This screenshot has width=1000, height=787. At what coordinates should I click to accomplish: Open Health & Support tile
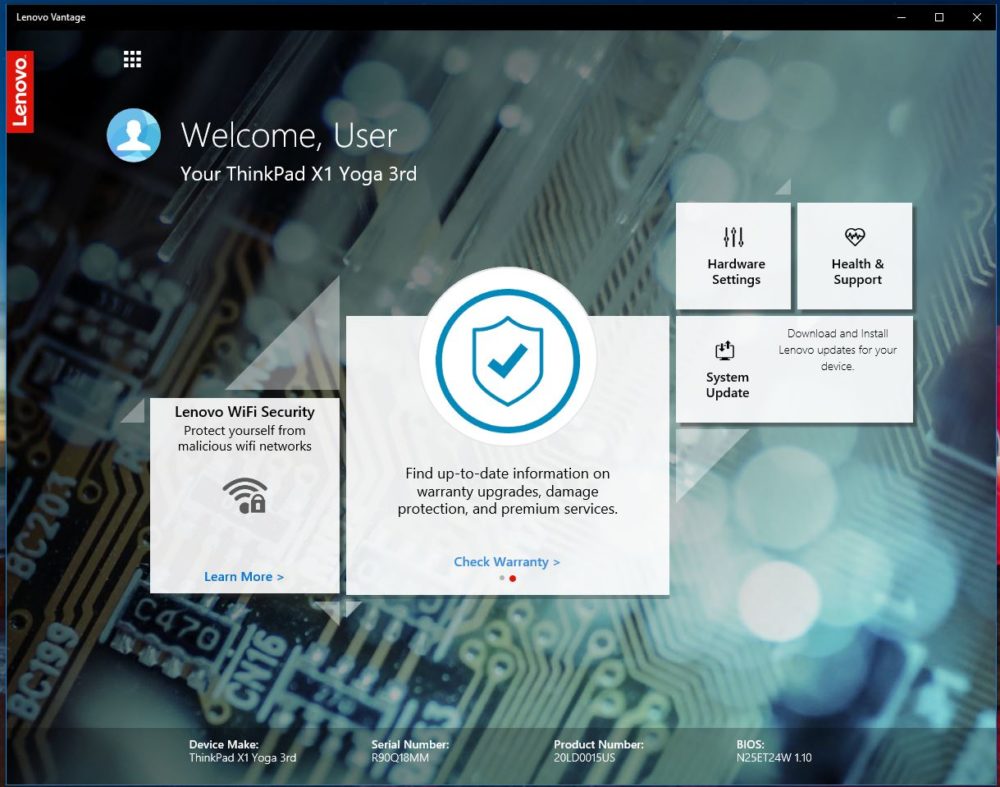(855, 256)
